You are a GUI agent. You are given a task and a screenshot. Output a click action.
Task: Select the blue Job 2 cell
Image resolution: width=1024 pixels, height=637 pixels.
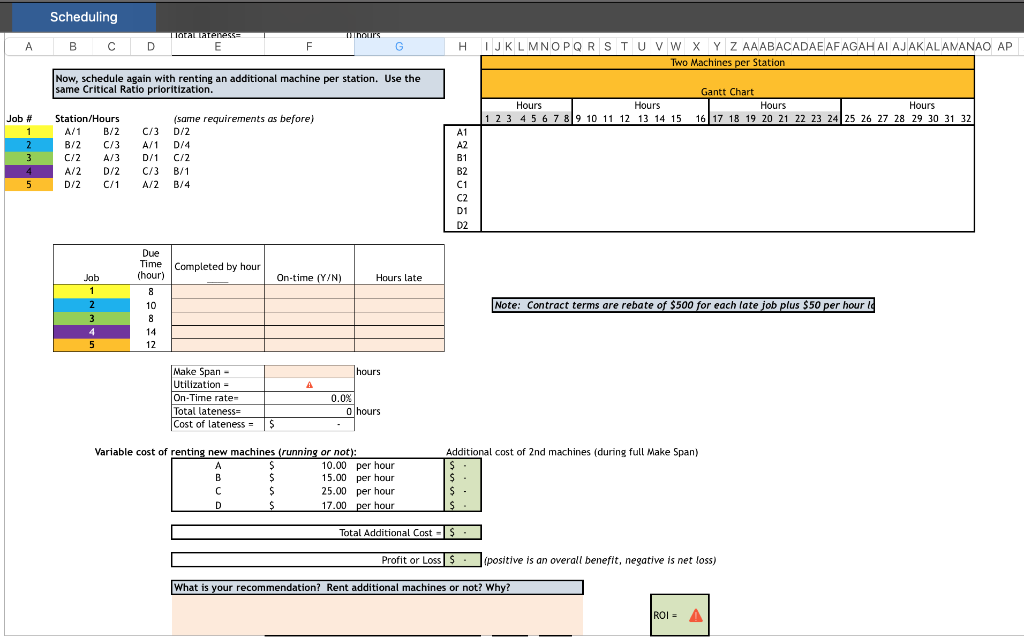tap(27, 144)
